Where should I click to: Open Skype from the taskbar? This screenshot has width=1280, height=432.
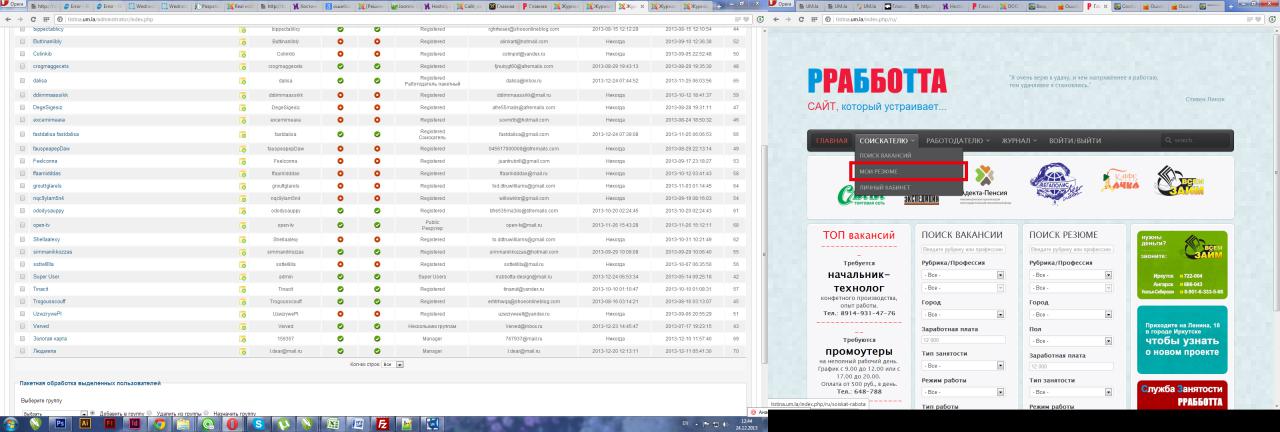[257, 423]
